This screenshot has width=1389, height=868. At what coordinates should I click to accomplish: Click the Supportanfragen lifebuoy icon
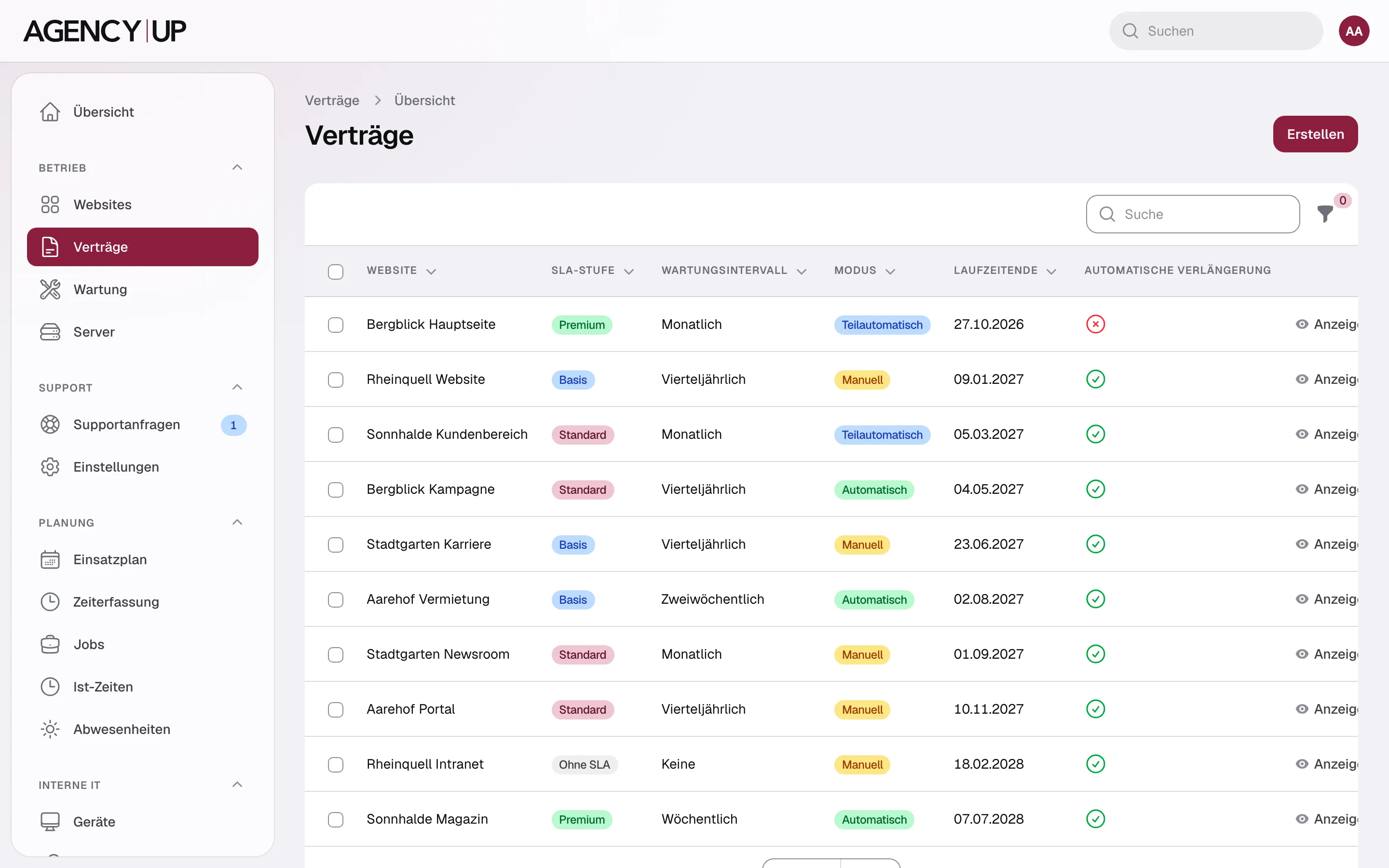pyautogui.click(x=50, y=424)
